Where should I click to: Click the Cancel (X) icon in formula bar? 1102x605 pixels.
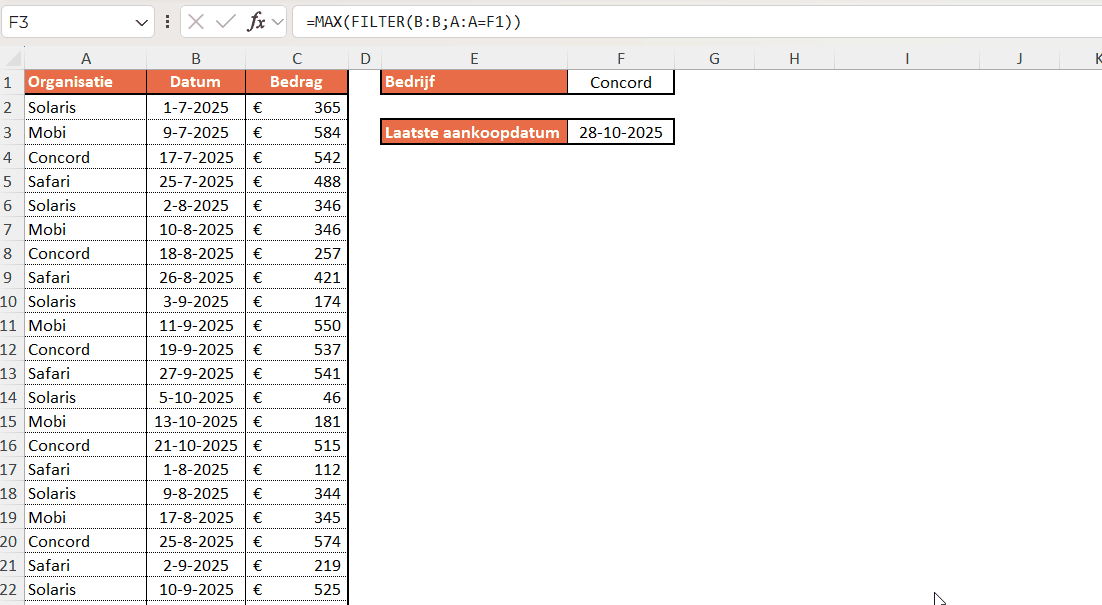(196, 21)
